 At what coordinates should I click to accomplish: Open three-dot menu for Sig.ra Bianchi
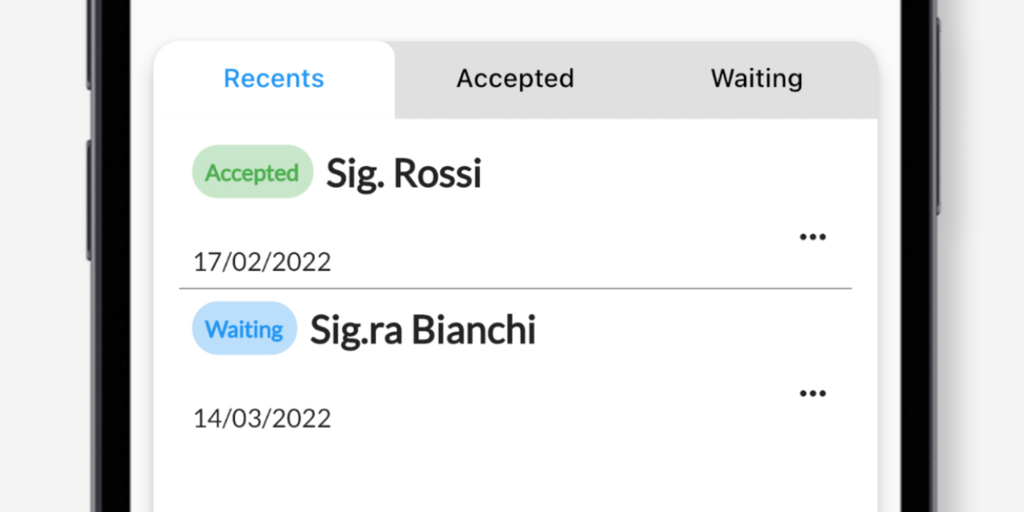pyautogui.click(x=812, y=393)
